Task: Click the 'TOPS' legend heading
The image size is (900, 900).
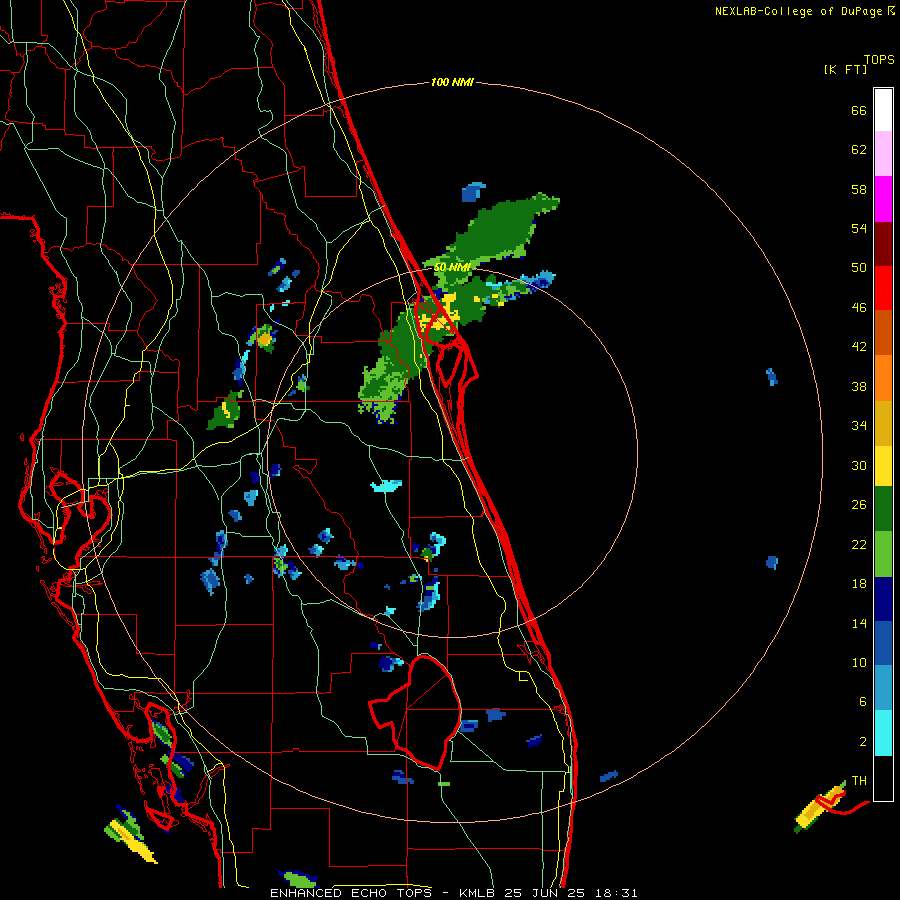Action: [879, 60]
